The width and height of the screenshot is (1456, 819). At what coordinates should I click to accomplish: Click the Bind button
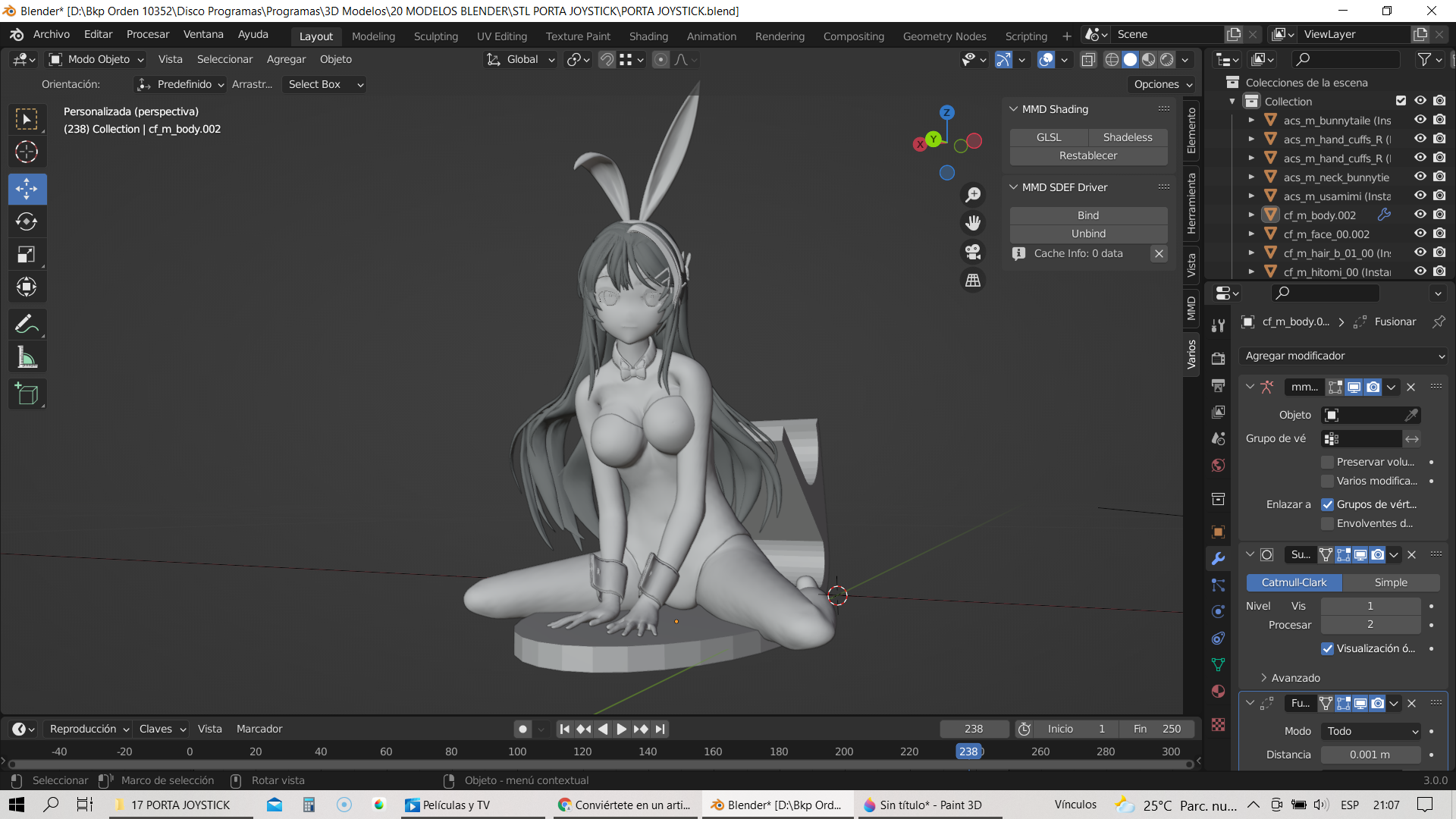coord(1088,215)
